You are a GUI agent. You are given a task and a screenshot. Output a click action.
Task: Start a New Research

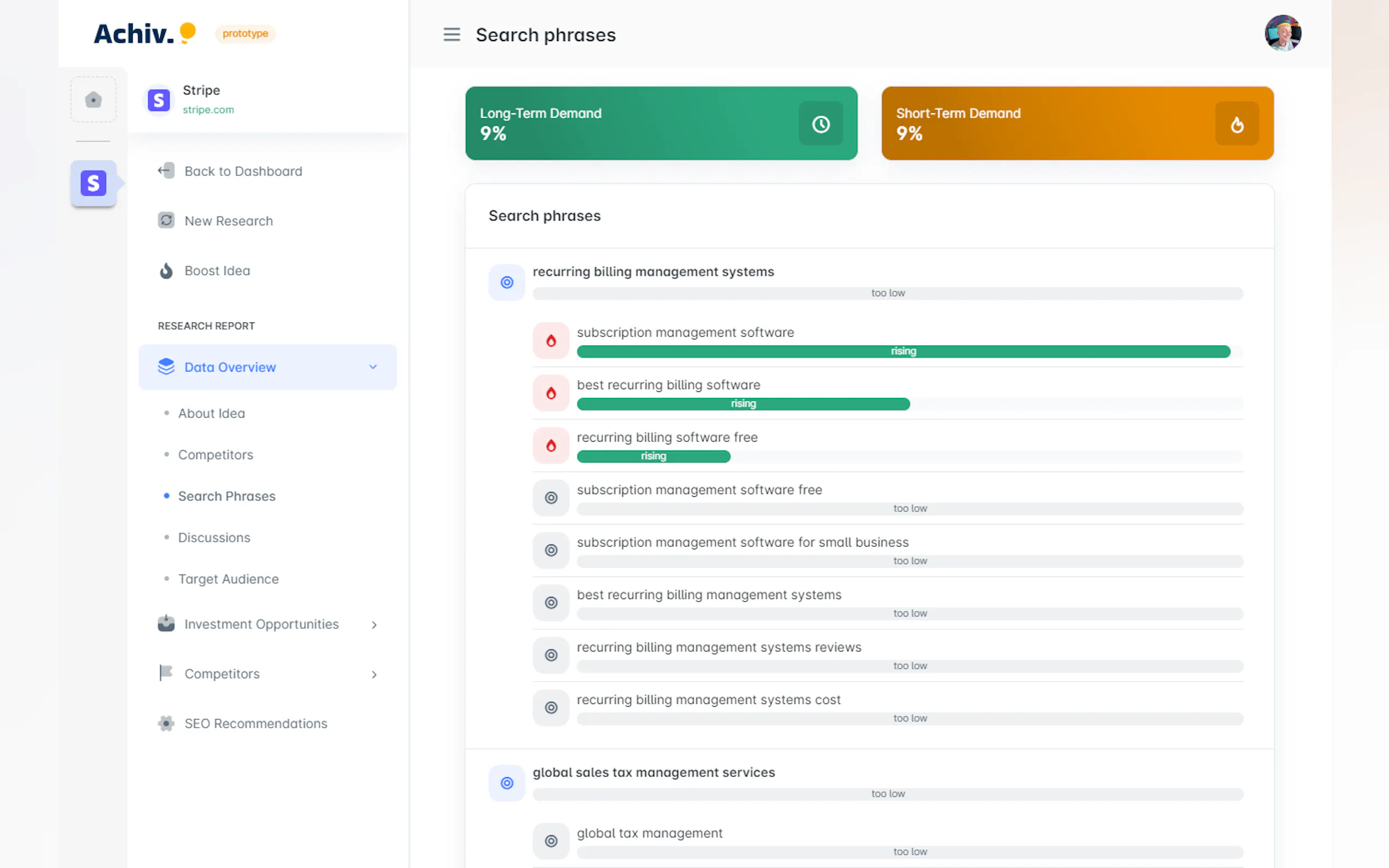pos(228,220)
